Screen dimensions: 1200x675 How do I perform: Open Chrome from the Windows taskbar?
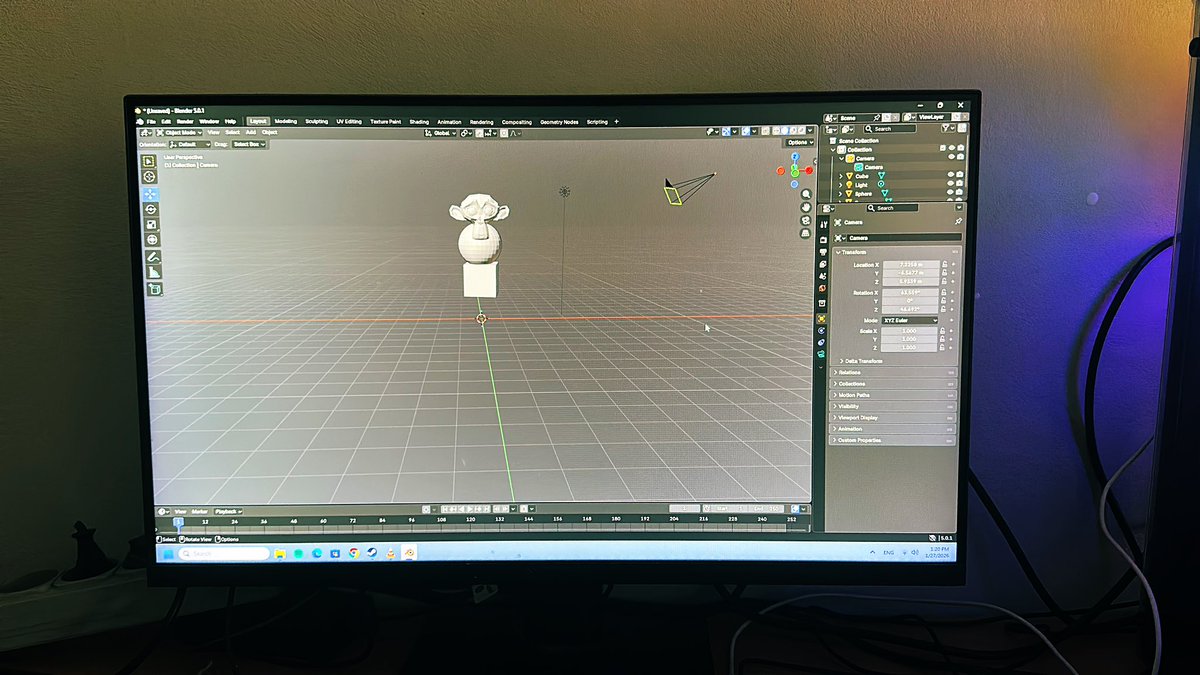pyautogui.click(x=354, y=553)
